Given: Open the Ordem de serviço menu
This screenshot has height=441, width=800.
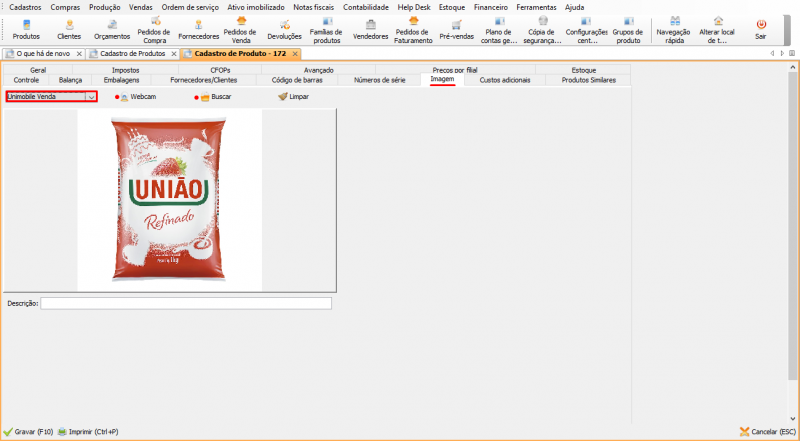Looking at the screenshot, I should (190, 7).
